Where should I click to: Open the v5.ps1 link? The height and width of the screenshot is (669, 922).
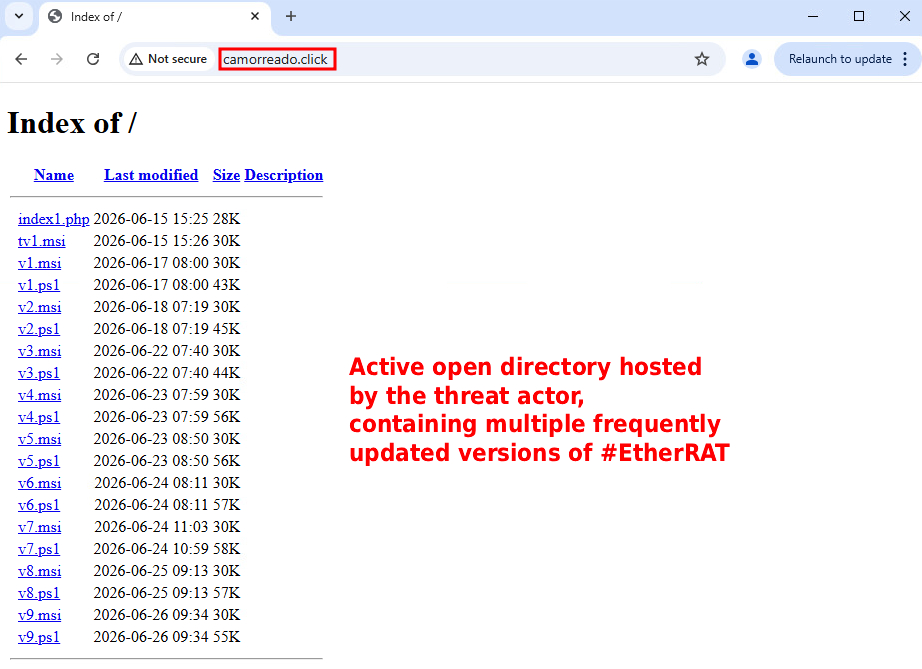[39, 461]
